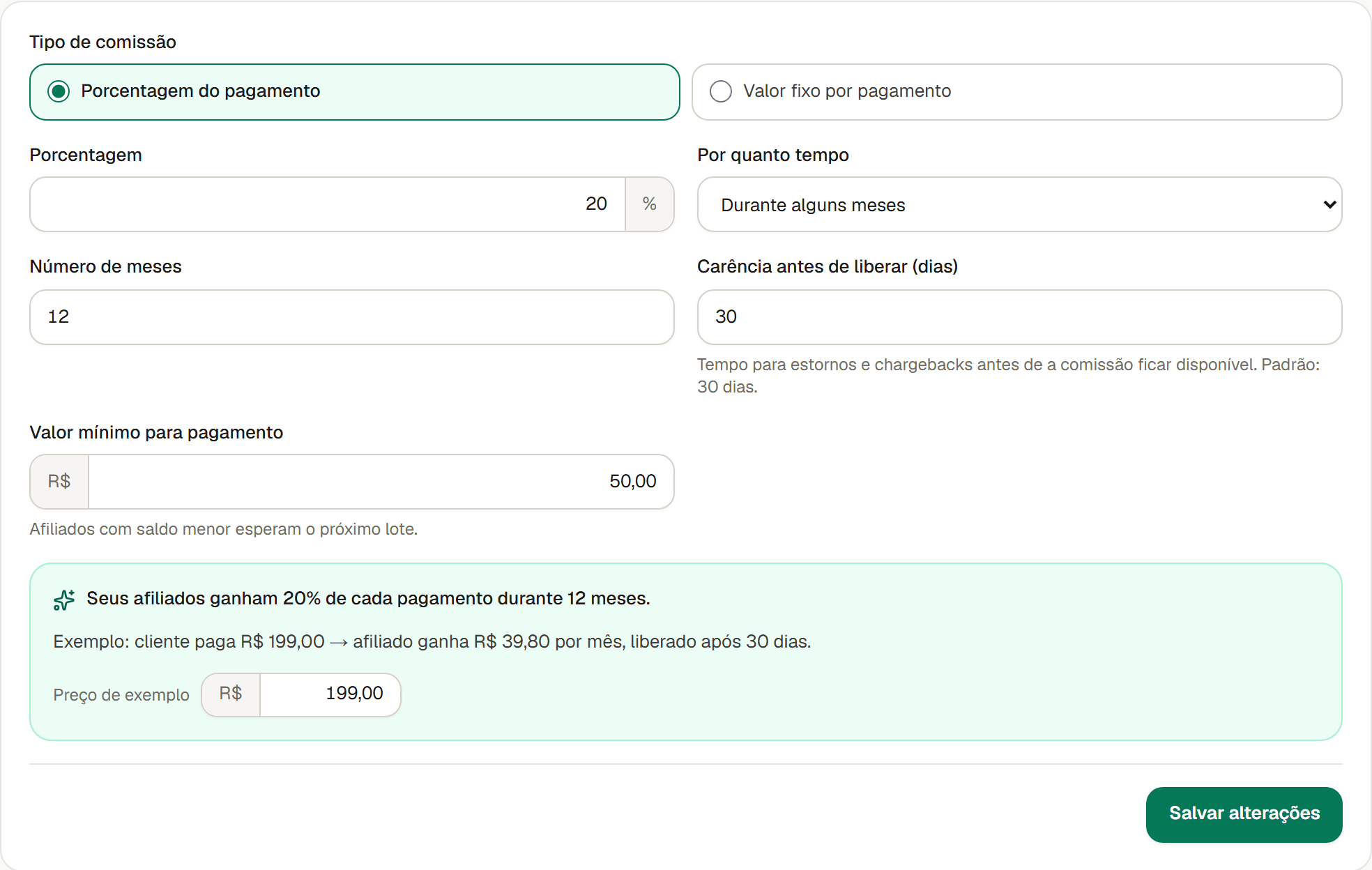Click the 'Afiliados com saldo menor' hint
The height and width of the screenshot is (870, 1372).
224,529
